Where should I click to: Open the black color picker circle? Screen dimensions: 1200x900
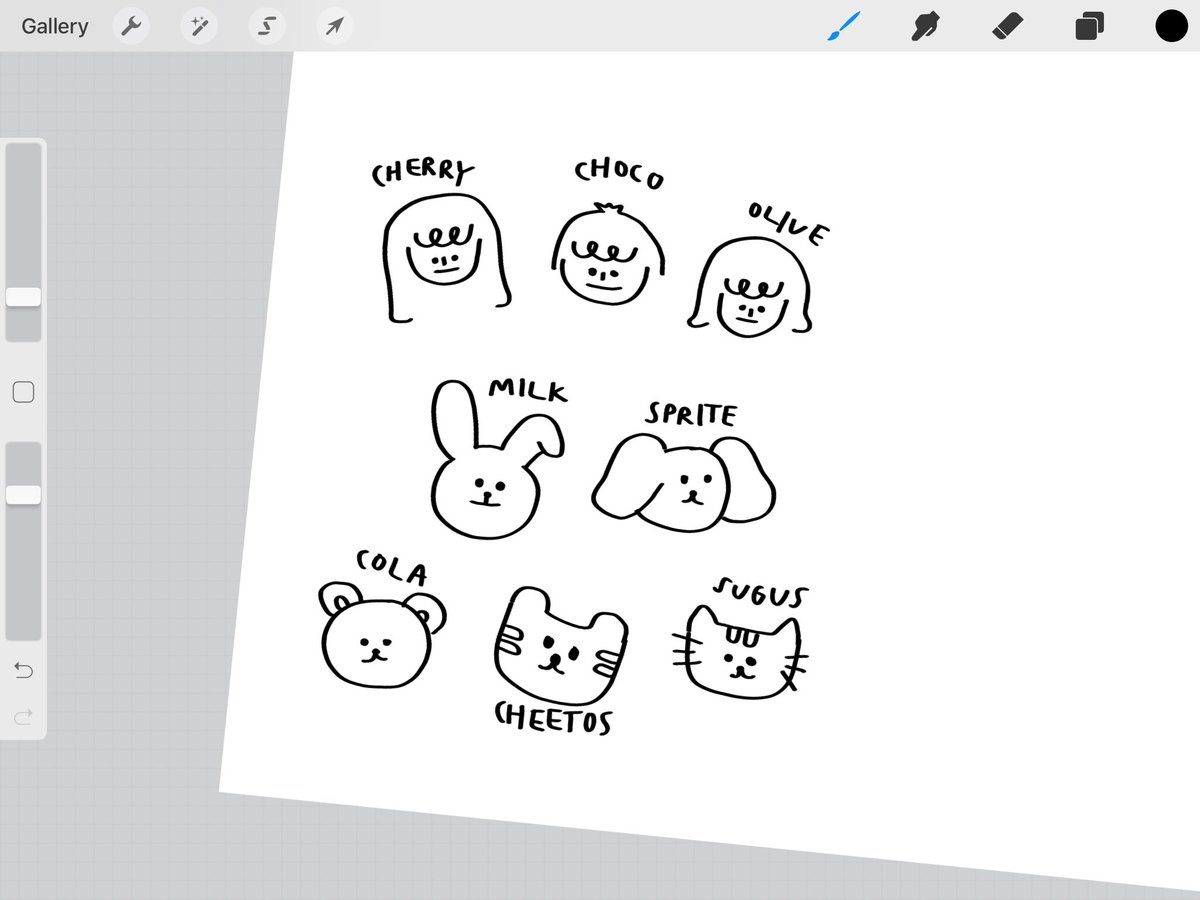pyautogui.click(x=1171, y=26)
